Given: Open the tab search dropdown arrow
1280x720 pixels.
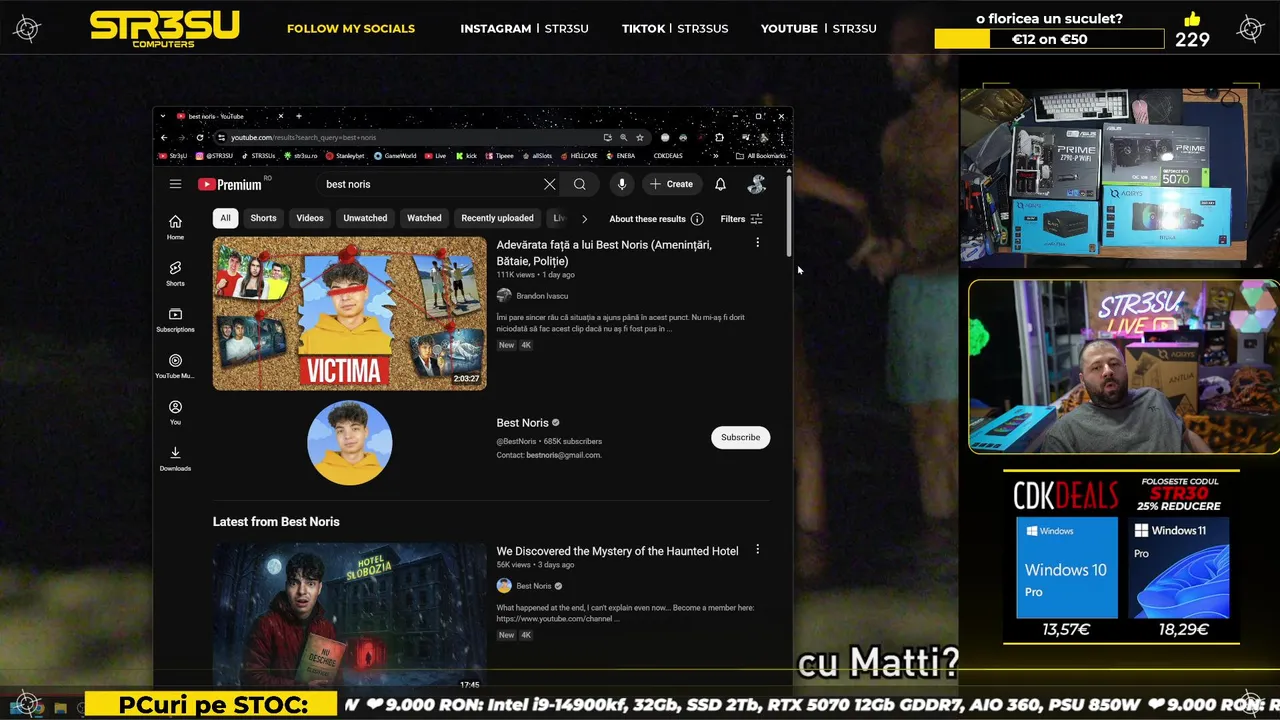Looking at the screenshot, I should pos(163,116).
